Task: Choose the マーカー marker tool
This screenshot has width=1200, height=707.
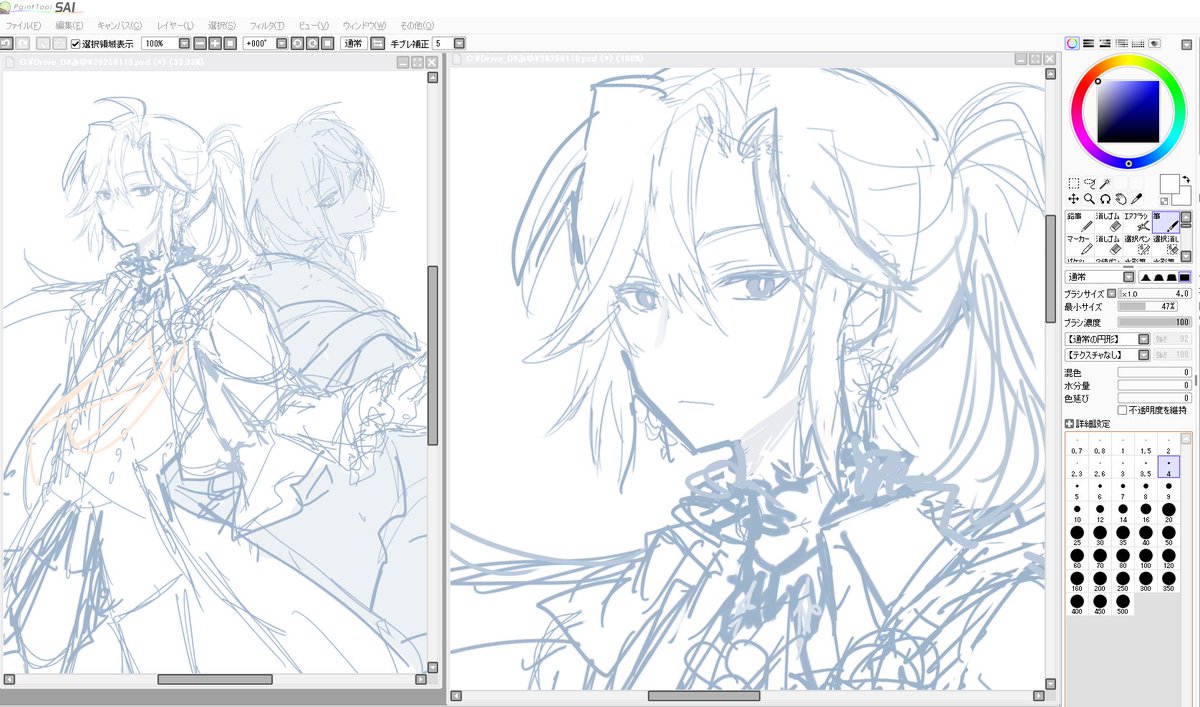Action: 1079,245
